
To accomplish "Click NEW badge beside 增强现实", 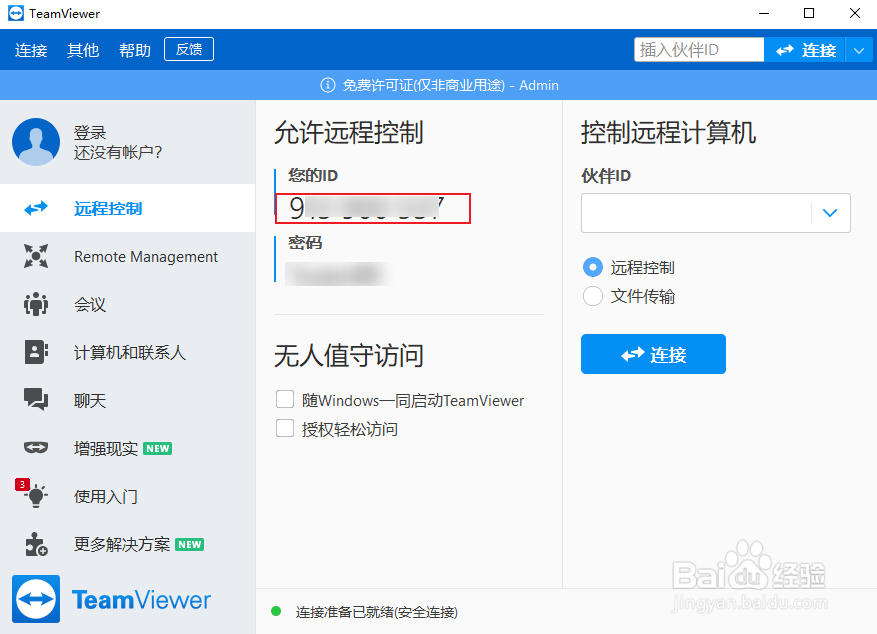I will point(158,448).
